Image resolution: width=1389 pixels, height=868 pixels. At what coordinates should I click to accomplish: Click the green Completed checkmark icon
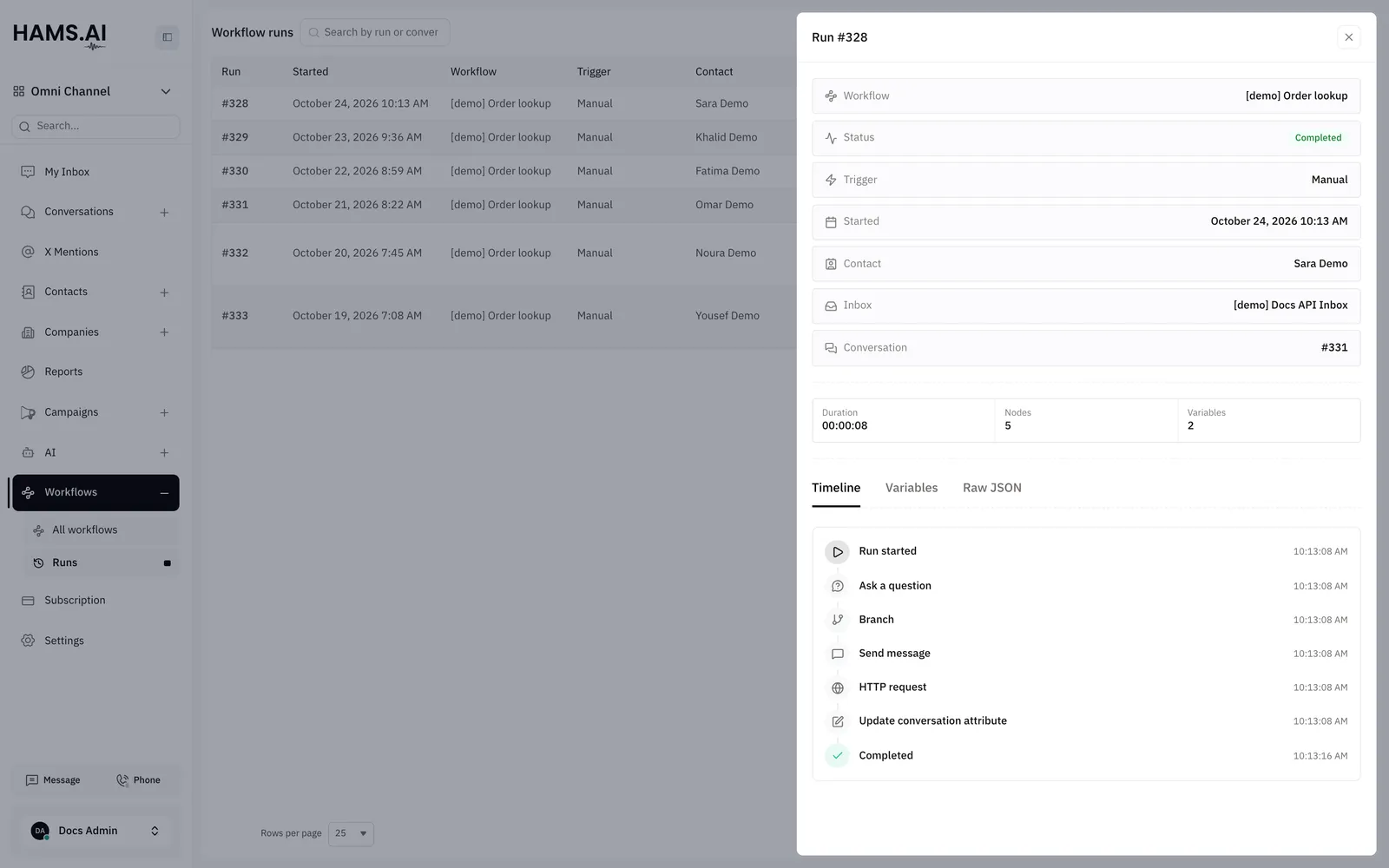(837, 755)
